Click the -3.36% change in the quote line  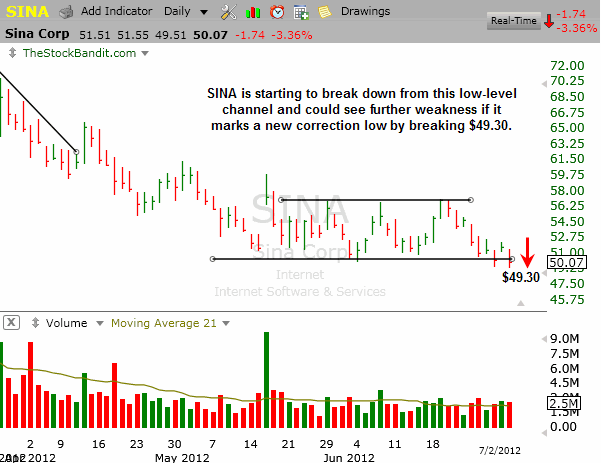[x=292, y=35]
